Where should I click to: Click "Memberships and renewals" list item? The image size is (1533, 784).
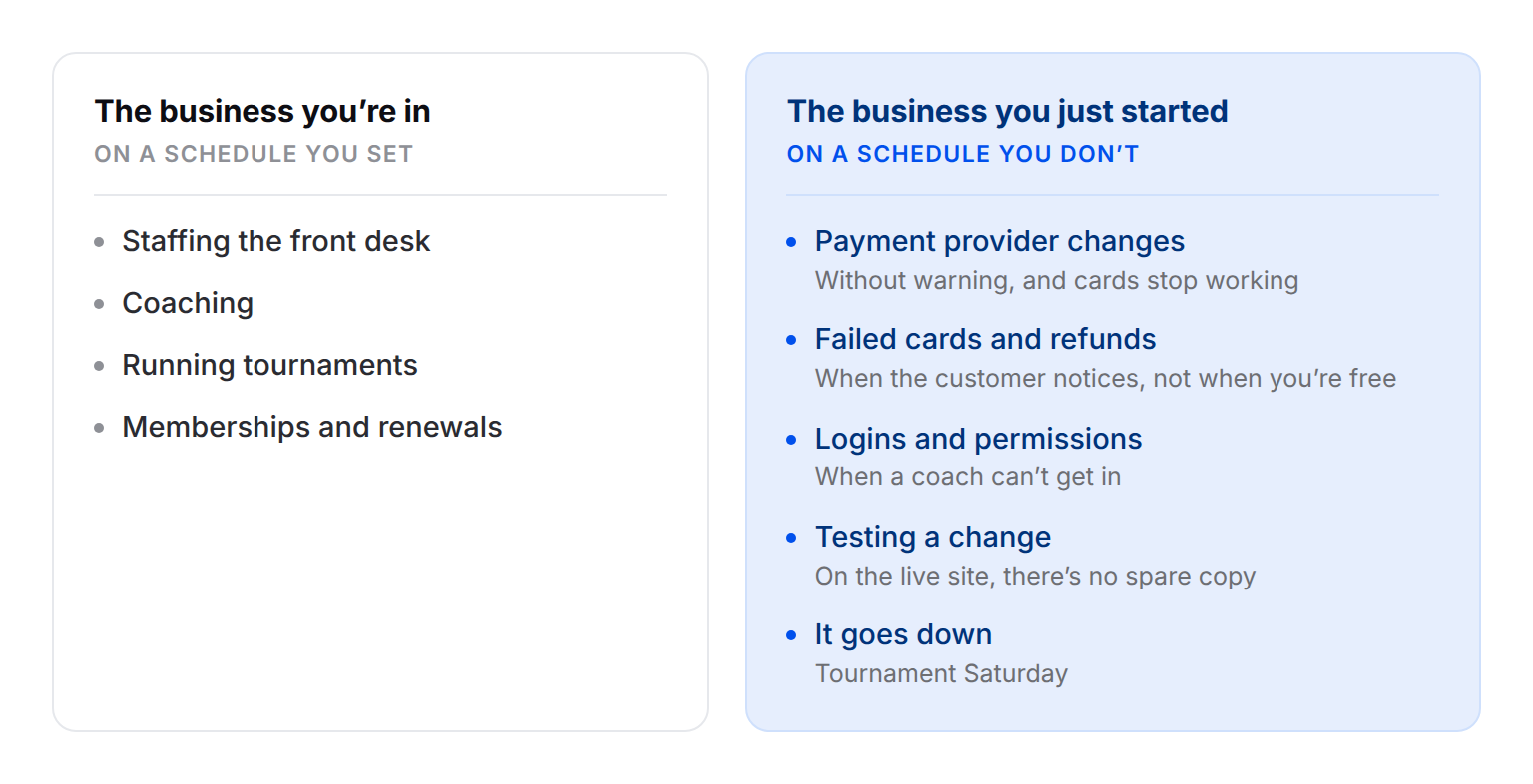click(x=312, y=427)
